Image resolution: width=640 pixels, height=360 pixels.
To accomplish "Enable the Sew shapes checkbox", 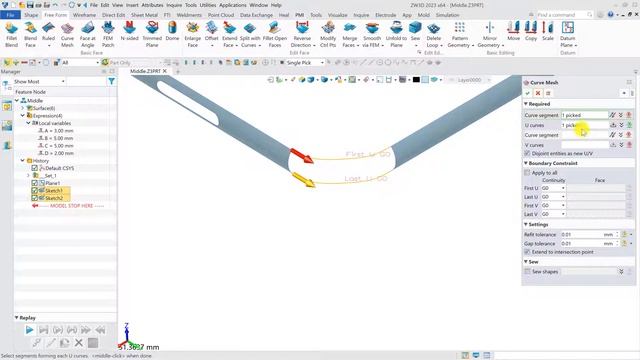I will coord(527,271).
